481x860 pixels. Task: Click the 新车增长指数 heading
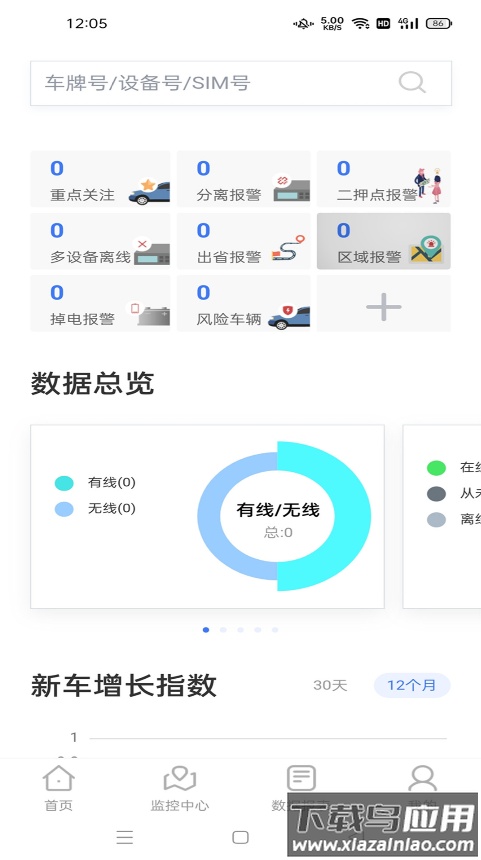point(123,686)
